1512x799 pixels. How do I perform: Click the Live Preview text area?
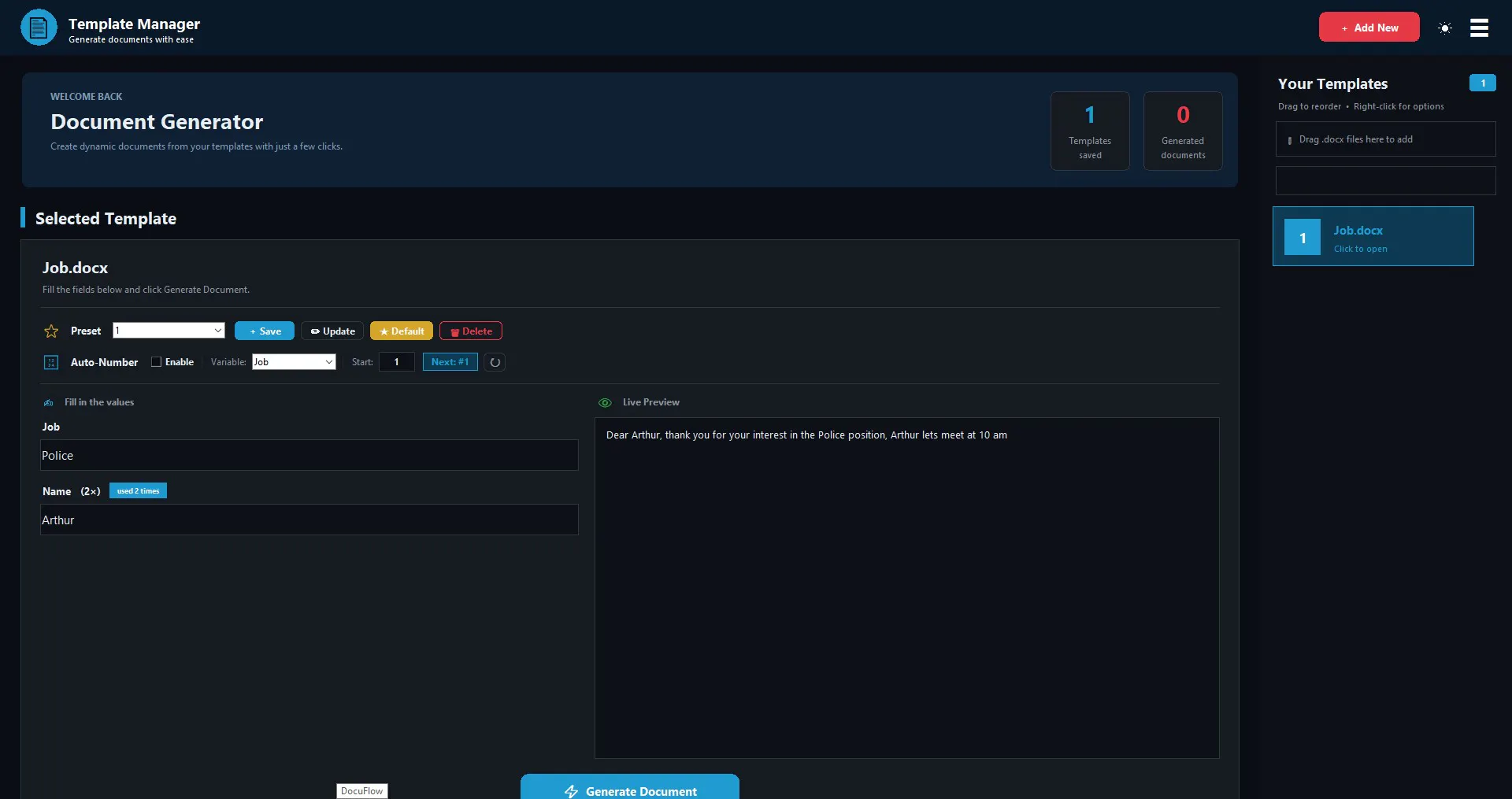tap(906, 588)
